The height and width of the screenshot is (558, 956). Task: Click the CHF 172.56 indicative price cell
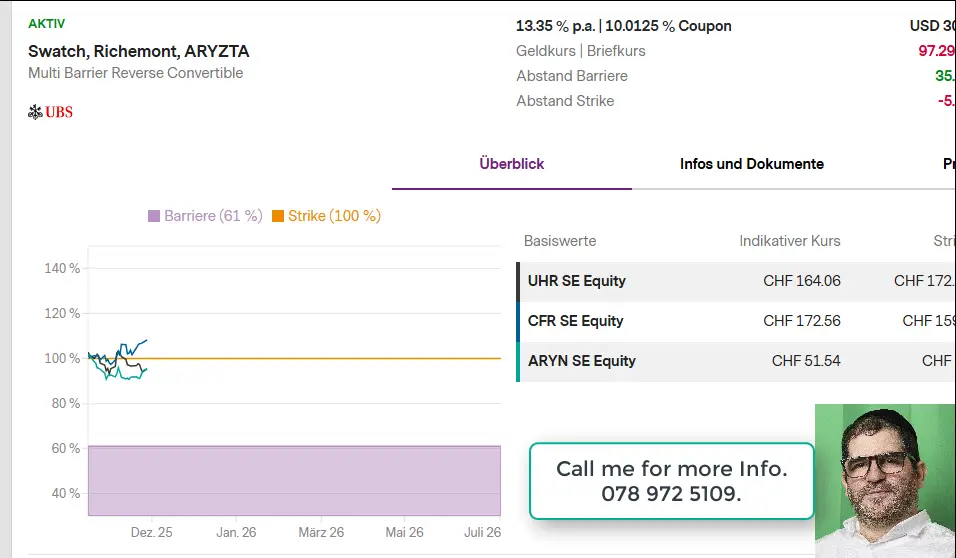tap(802, 321)
